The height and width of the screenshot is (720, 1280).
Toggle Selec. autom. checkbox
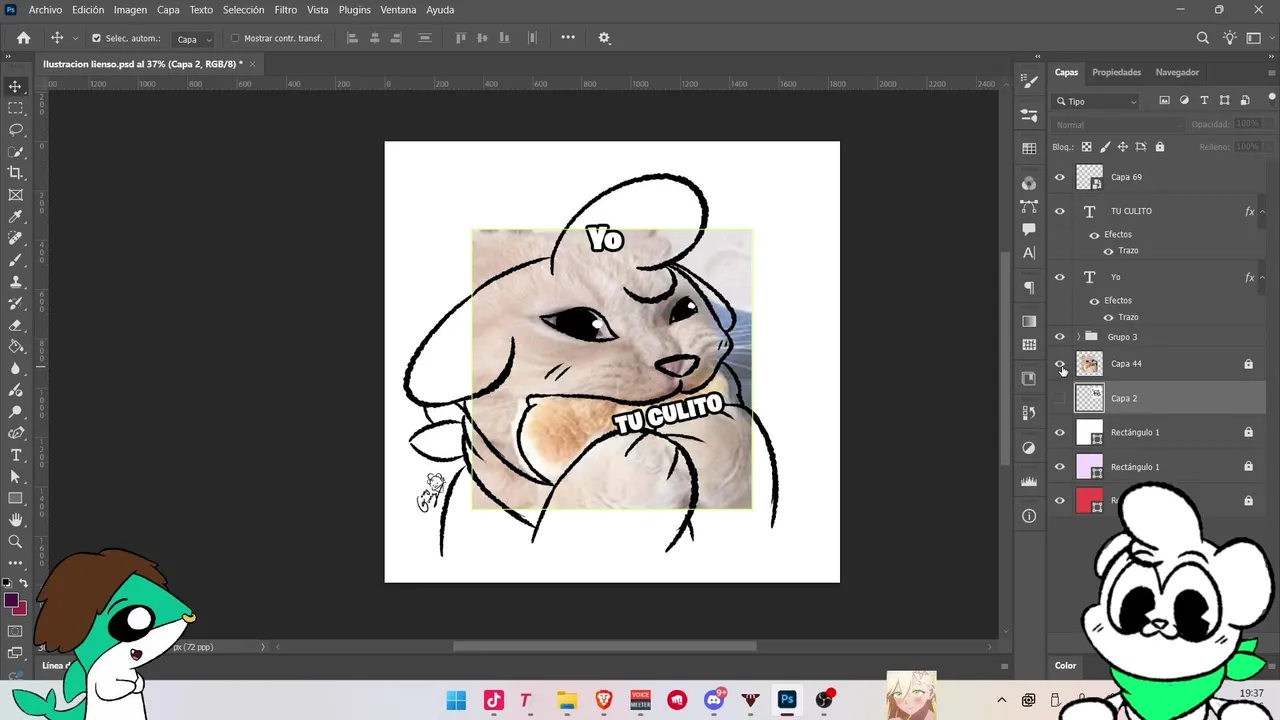click(96, 38)
